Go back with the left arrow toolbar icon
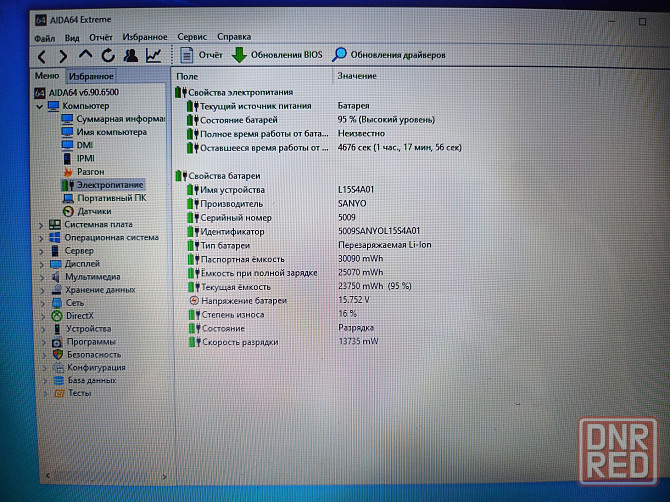670x502 pixels. pos(42,56)
